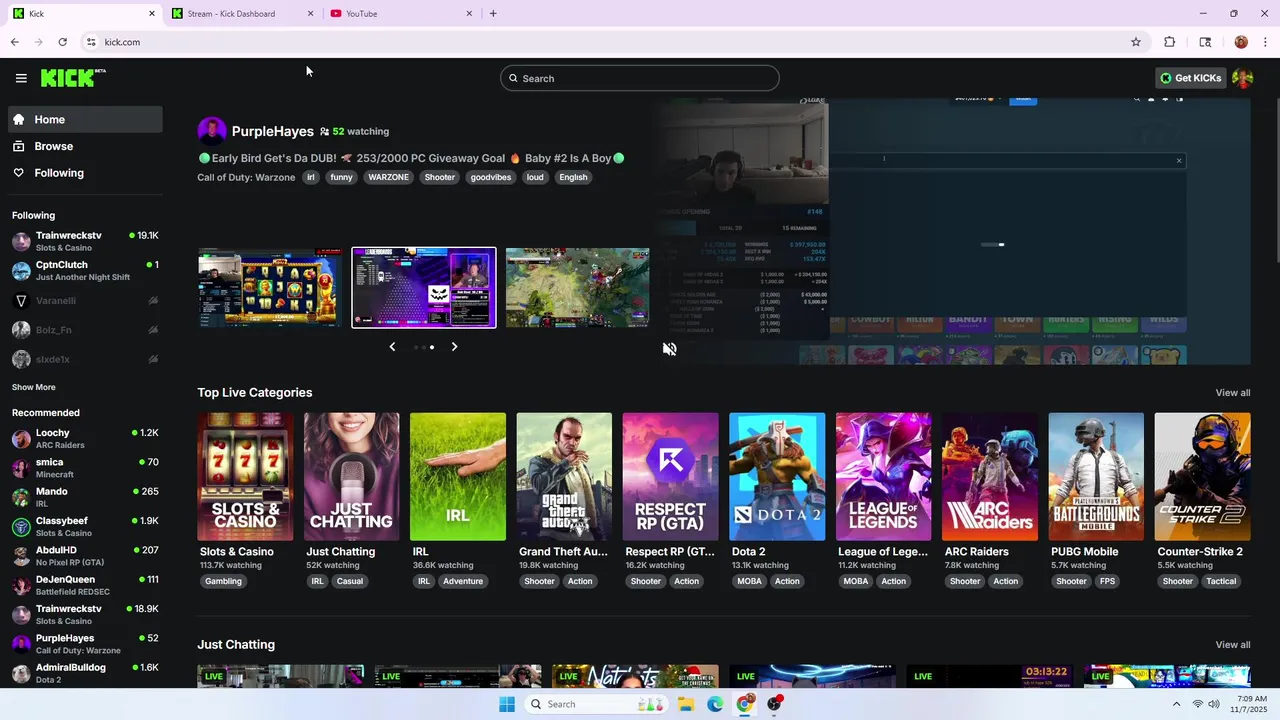Image resolution: width=1280 pixels, height=720 pixels.
Task: Open DeJenQueen in Recommended channels
Action: [85, 585]
